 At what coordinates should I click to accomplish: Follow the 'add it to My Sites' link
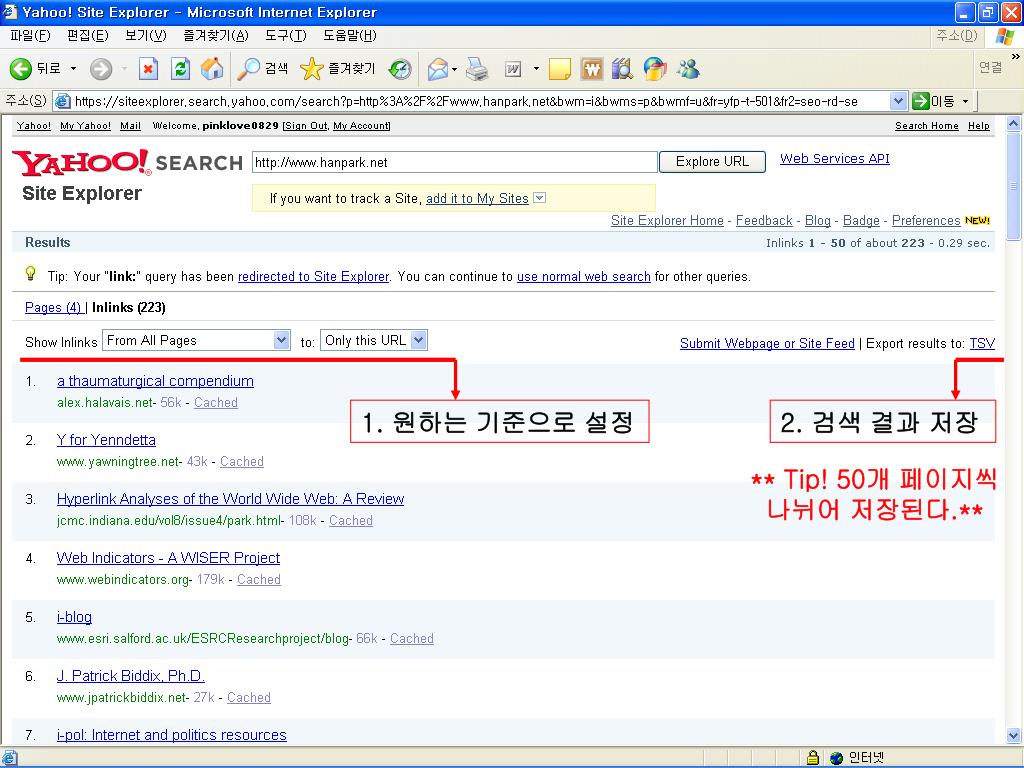477,199
